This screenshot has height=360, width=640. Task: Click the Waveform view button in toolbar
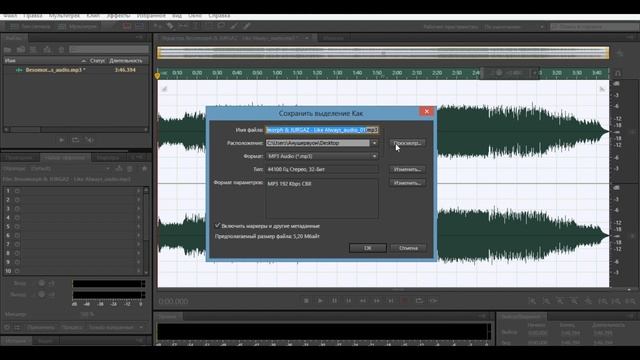(30, 27)
